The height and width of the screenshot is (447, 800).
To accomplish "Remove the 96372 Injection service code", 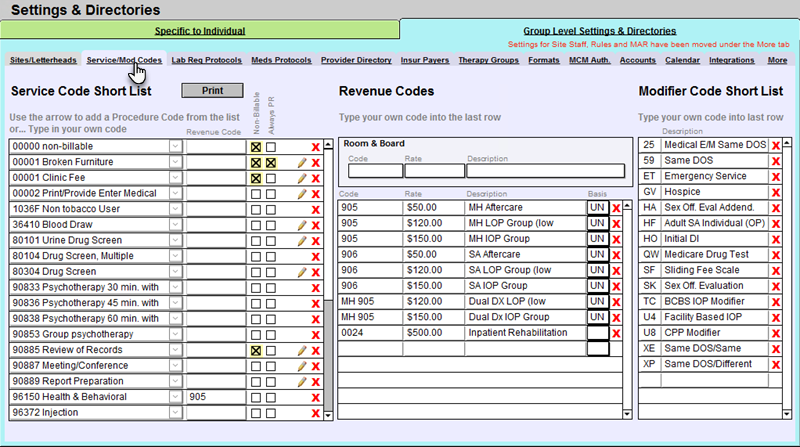I will [316, 413].
